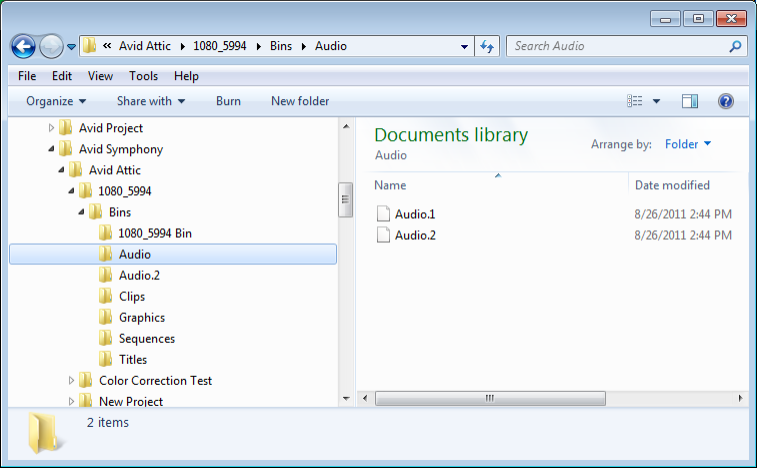Create a New folder
757x468 pixels.
coord(300,101)
